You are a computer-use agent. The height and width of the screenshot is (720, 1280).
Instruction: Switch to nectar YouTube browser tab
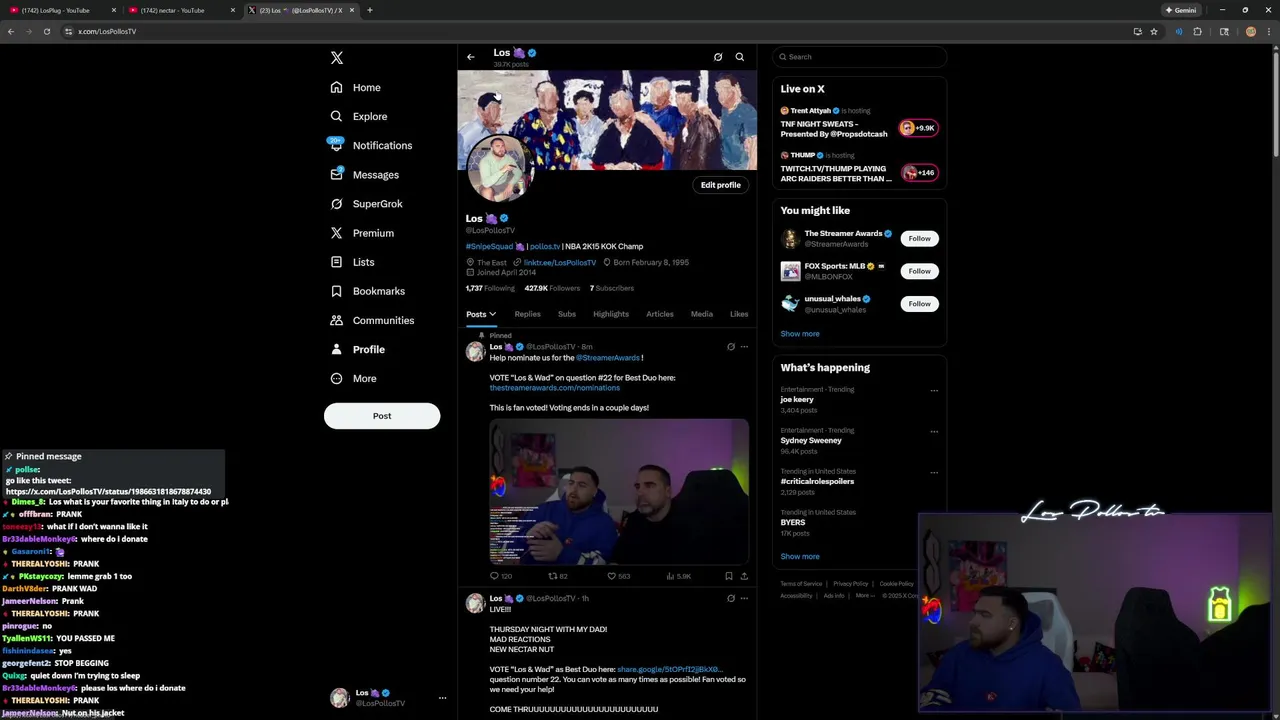(180, 10)
